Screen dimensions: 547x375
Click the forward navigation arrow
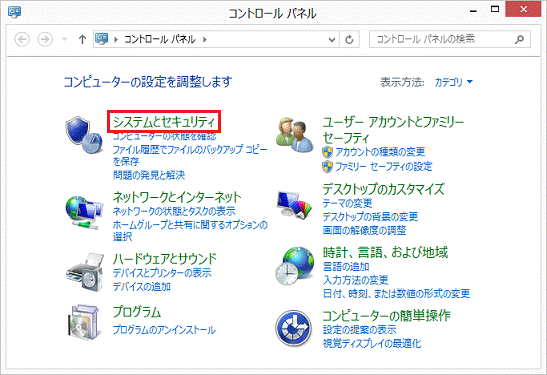[45, 39]
